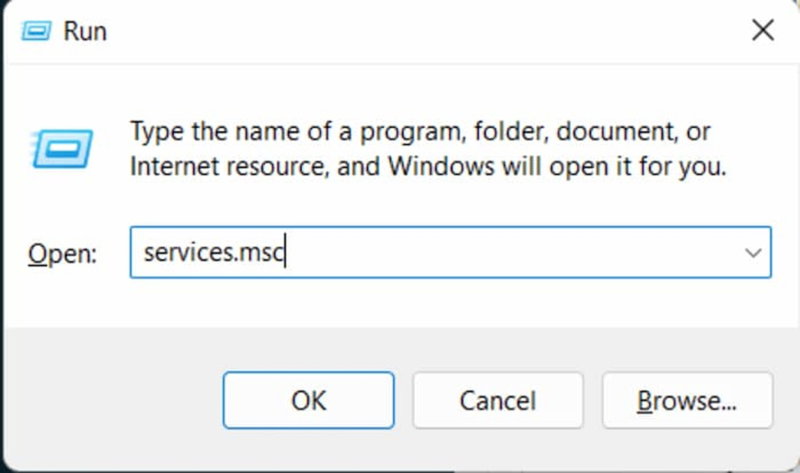The height and width of the screenshot is (473, 800).
Task: Open the Browse... file picker
Action: coord(687,401)
